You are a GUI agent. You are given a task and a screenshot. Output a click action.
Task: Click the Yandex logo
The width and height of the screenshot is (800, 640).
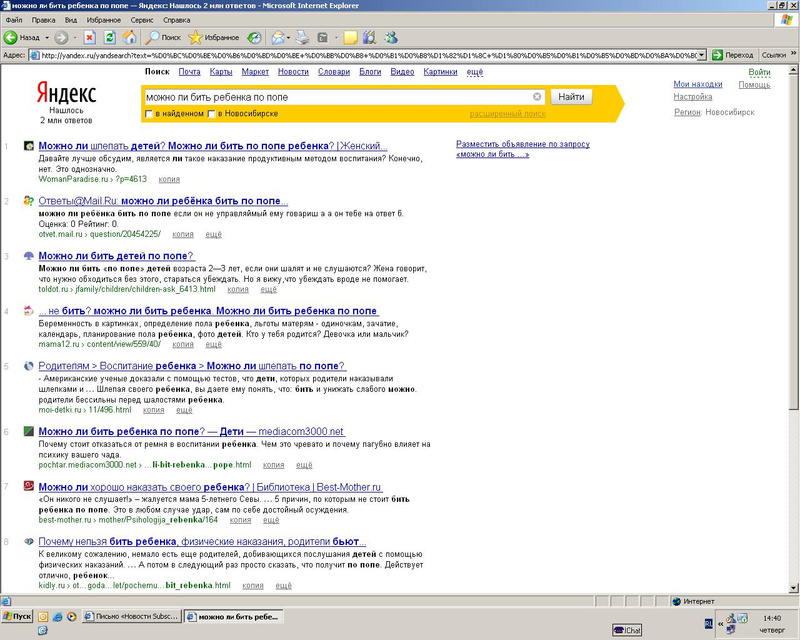point(66,93)
